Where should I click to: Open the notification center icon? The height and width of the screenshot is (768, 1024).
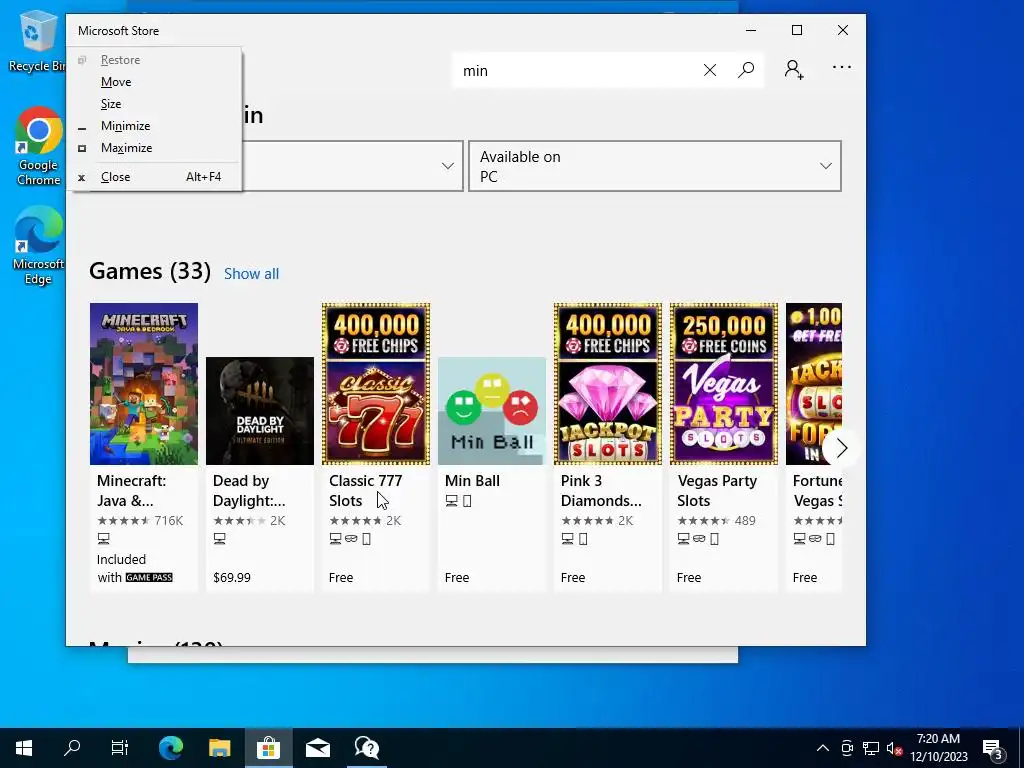(x=993, y=750)
